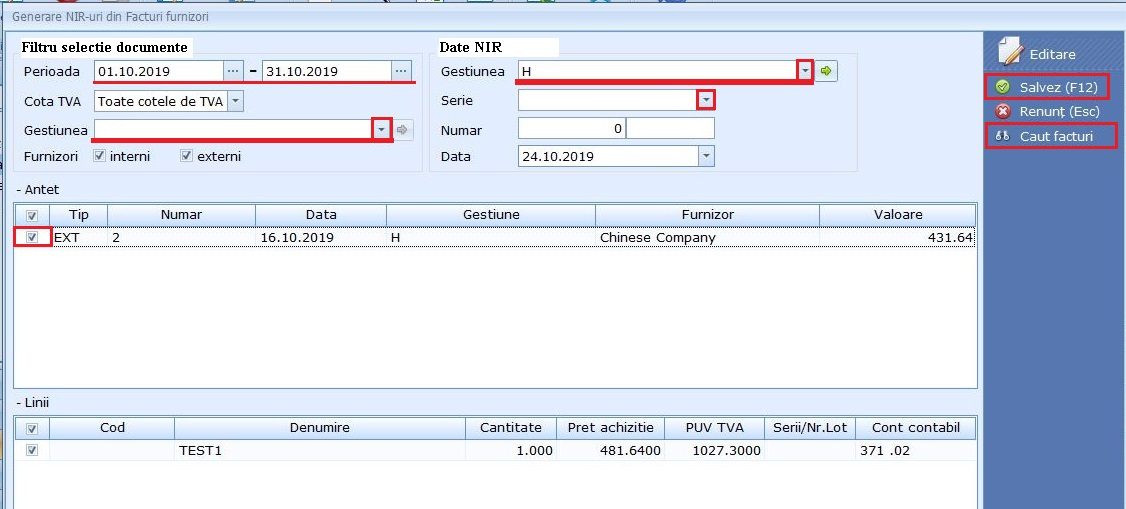Click the Numar field showing 0
This screenshot has height=509, width=1126.
[x=572, y=131]
